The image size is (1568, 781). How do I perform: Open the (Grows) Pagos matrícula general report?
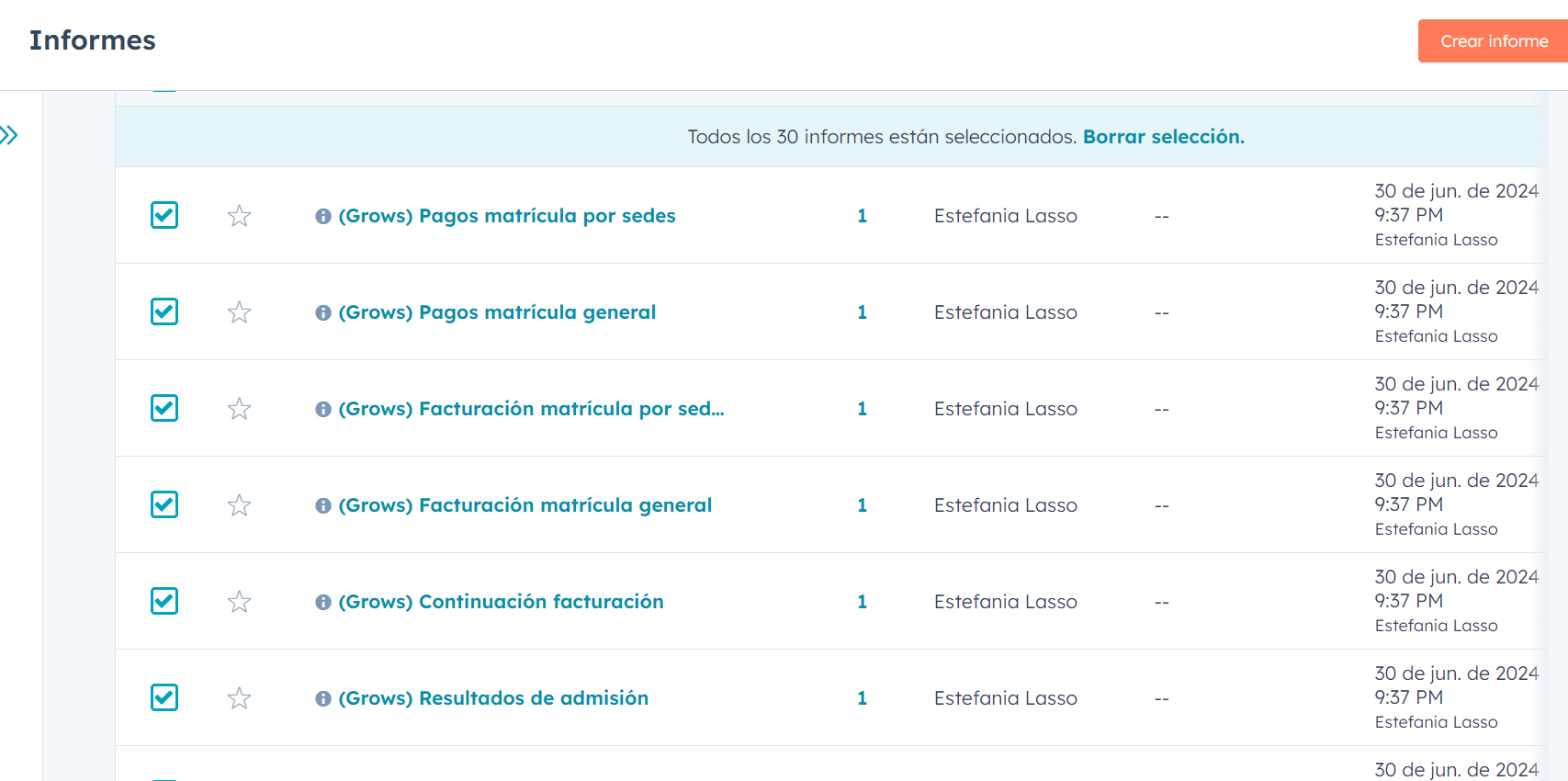497,312
